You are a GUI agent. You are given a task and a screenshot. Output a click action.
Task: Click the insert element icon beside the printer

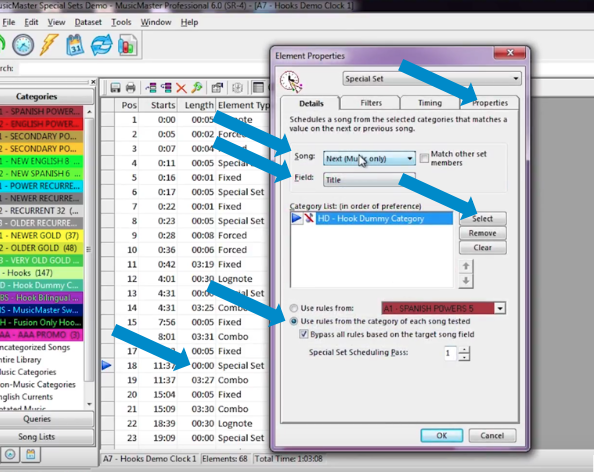coord(151,88)
